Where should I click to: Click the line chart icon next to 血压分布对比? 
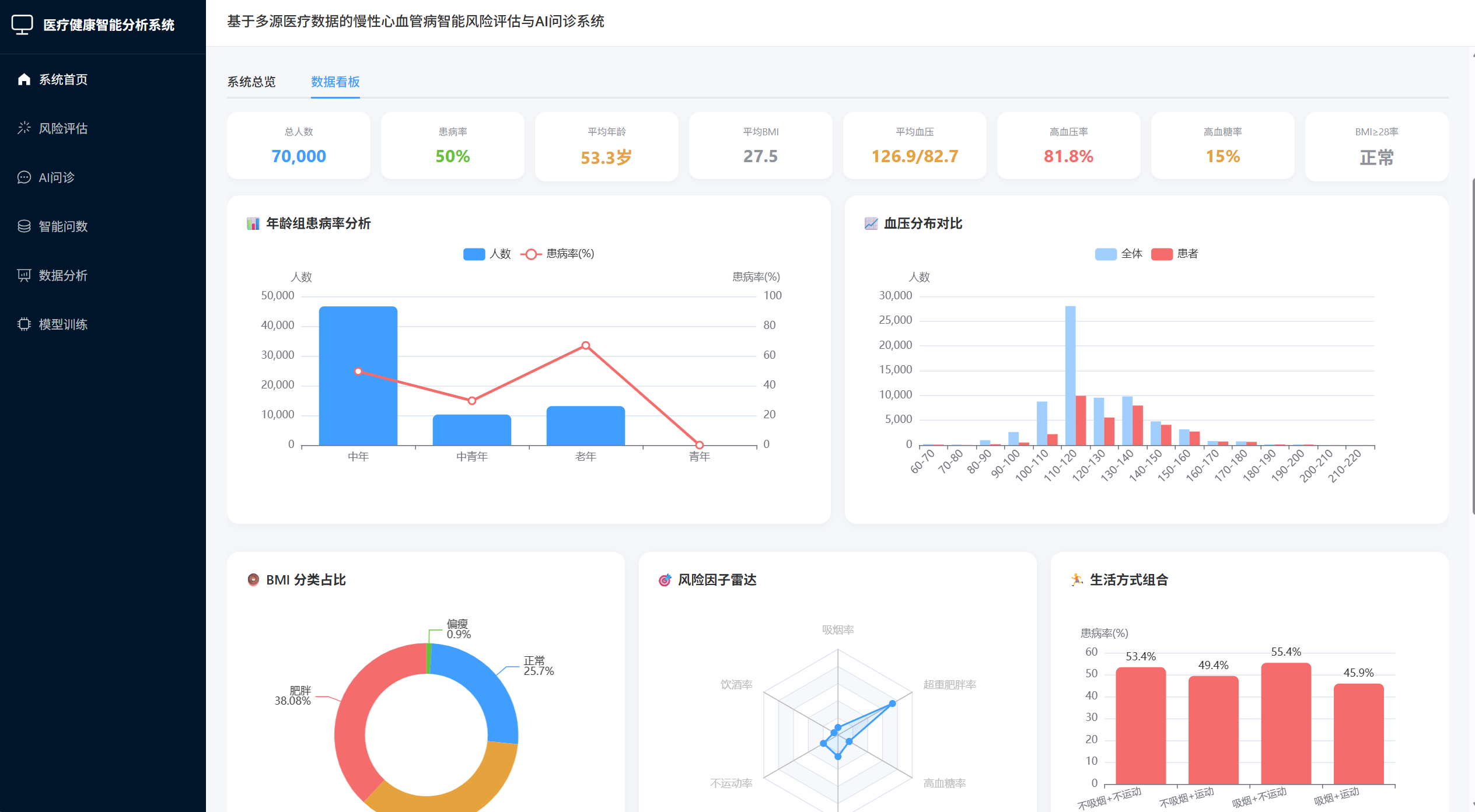(x=871, y=223)
